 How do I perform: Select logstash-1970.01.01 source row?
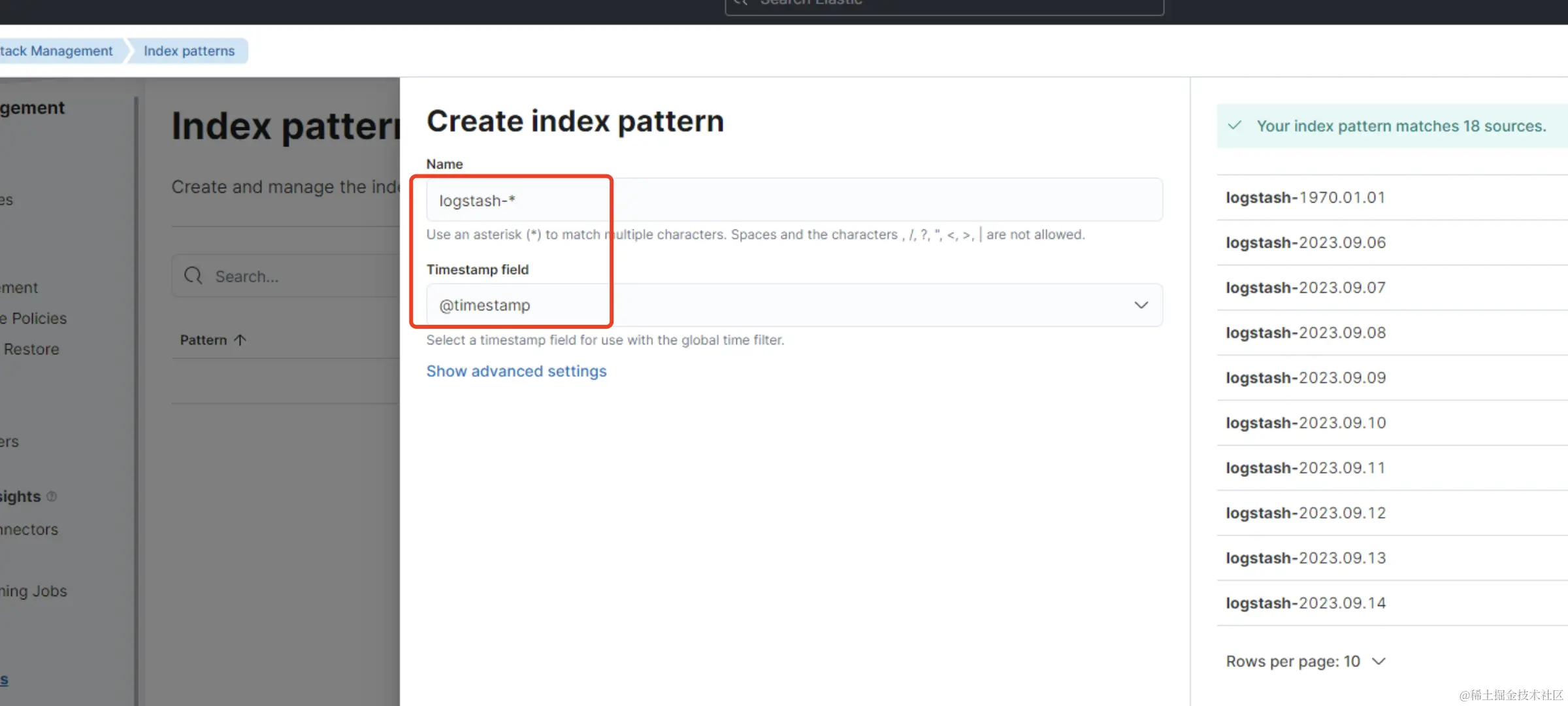(x=1392, y=197)
